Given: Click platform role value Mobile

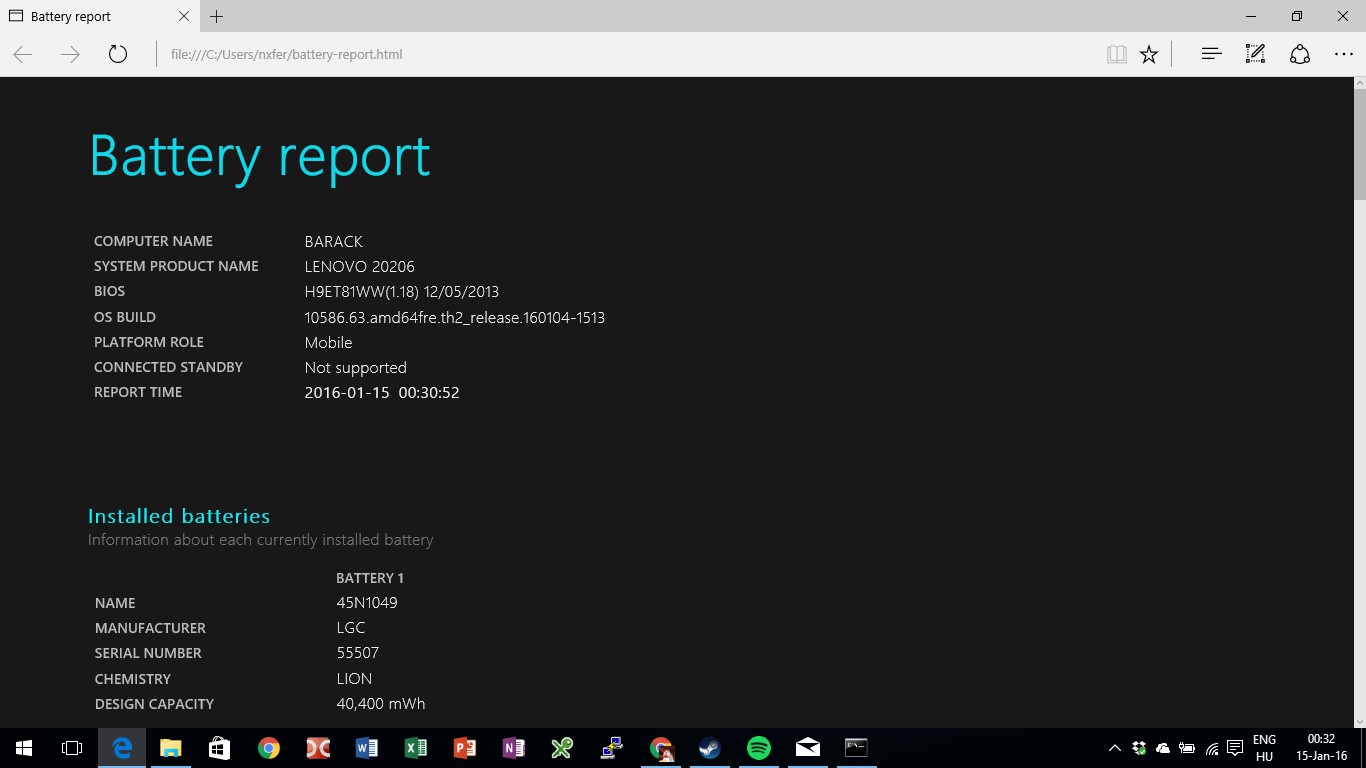Looking at the screenshot, I should point(328,343).
